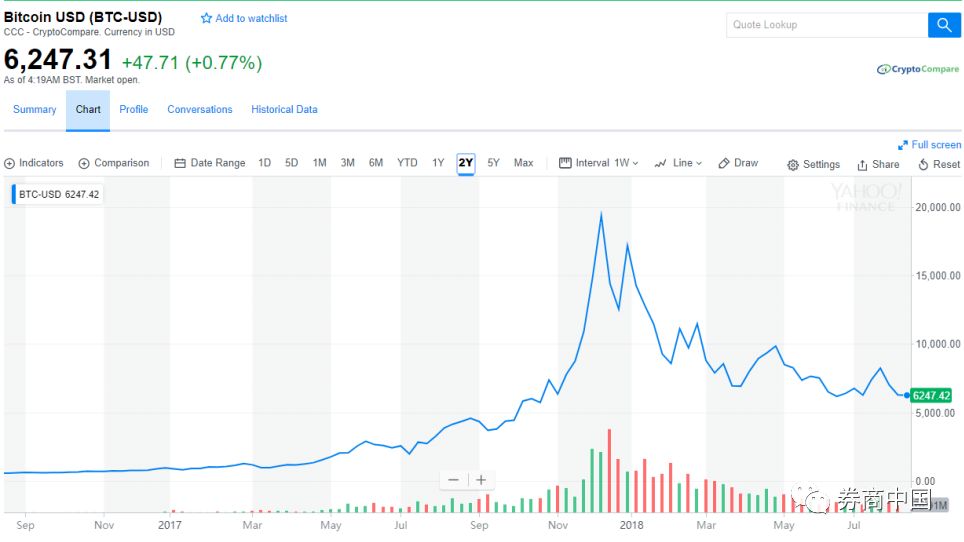Zoom in with the plus button
The width and height of the screenshot is (964, 542).
[x=481, y=480]
